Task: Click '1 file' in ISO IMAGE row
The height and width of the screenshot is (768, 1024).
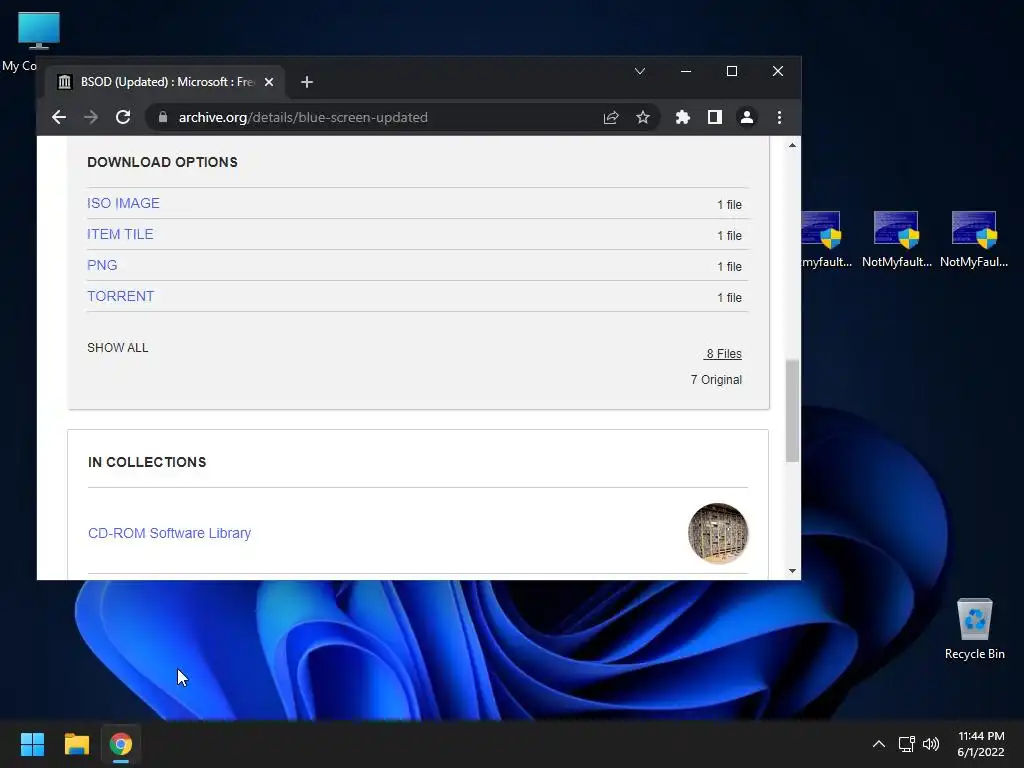Action: tap(729, 204)
